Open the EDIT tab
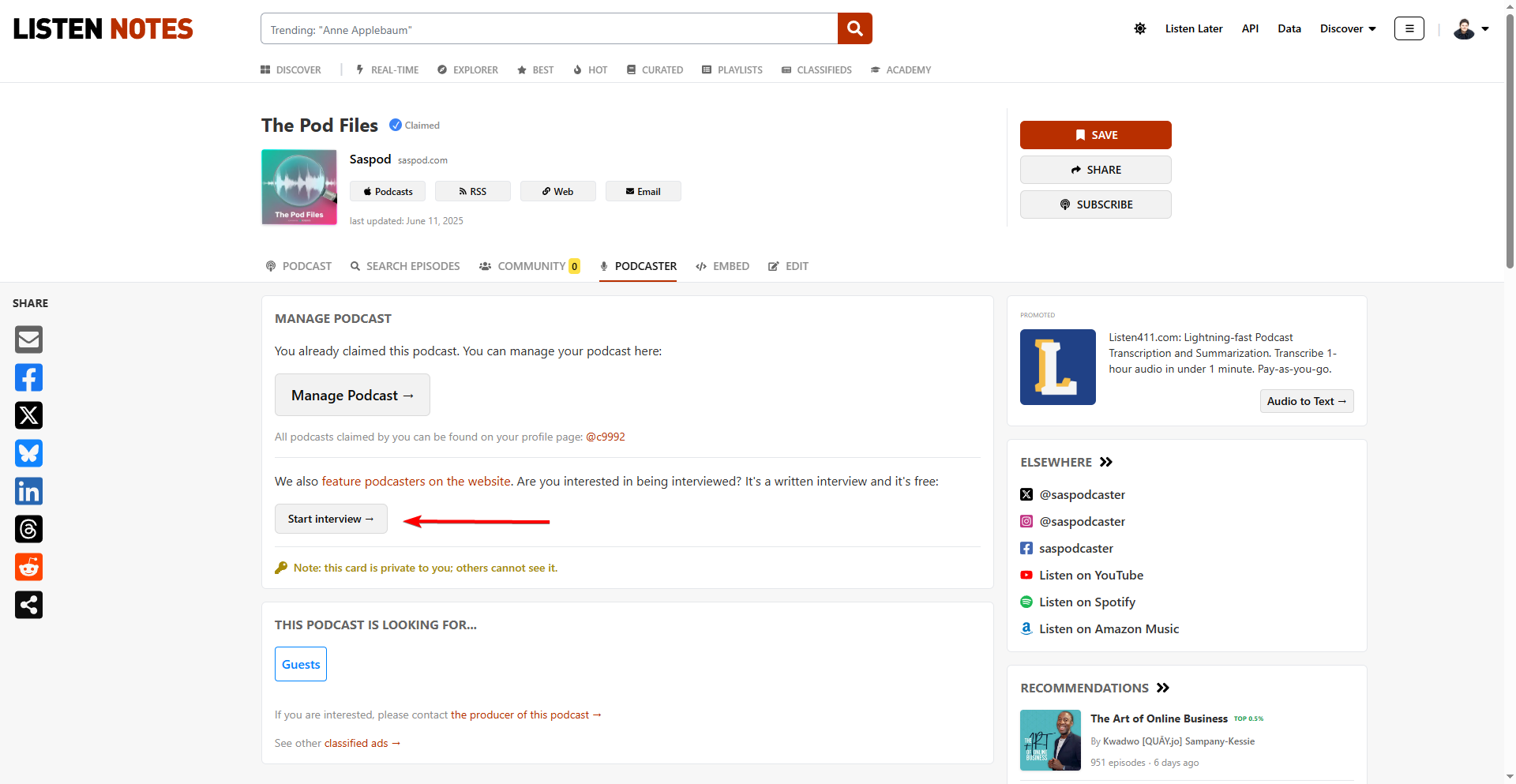1516x784 pixels. (x=788, y=266)
